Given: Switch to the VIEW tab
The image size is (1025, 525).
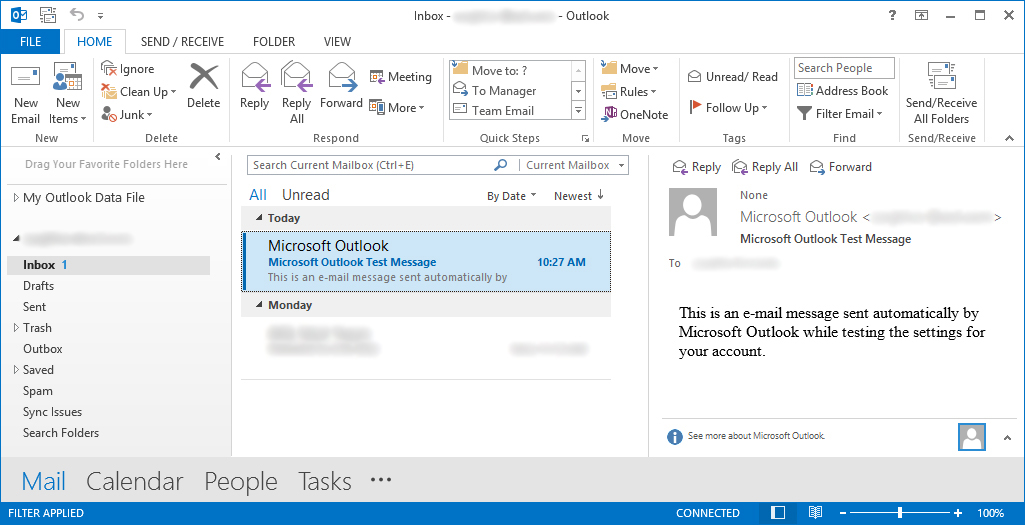Looking at the screenshot, I should coord(337,41).
